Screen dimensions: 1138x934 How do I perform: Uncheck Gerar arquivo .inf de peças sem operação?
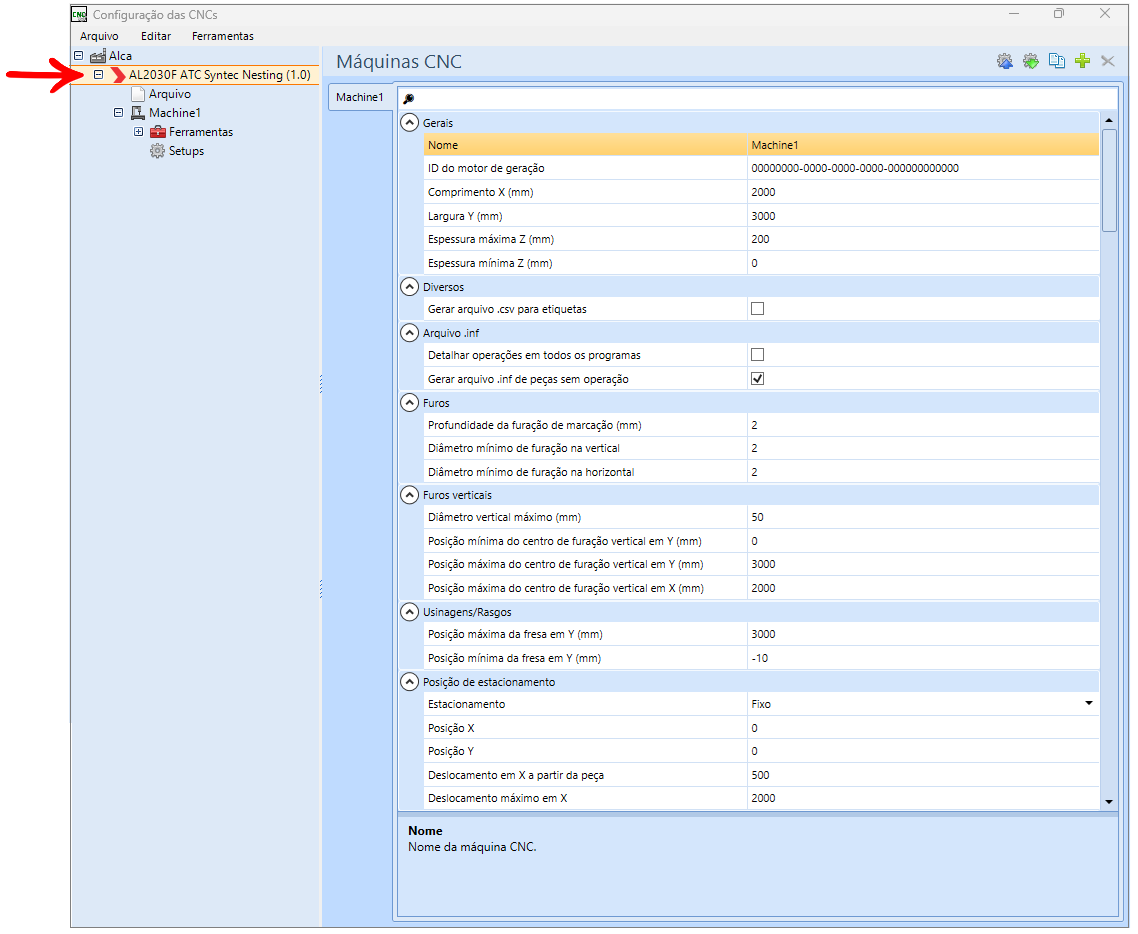point(757,379)
